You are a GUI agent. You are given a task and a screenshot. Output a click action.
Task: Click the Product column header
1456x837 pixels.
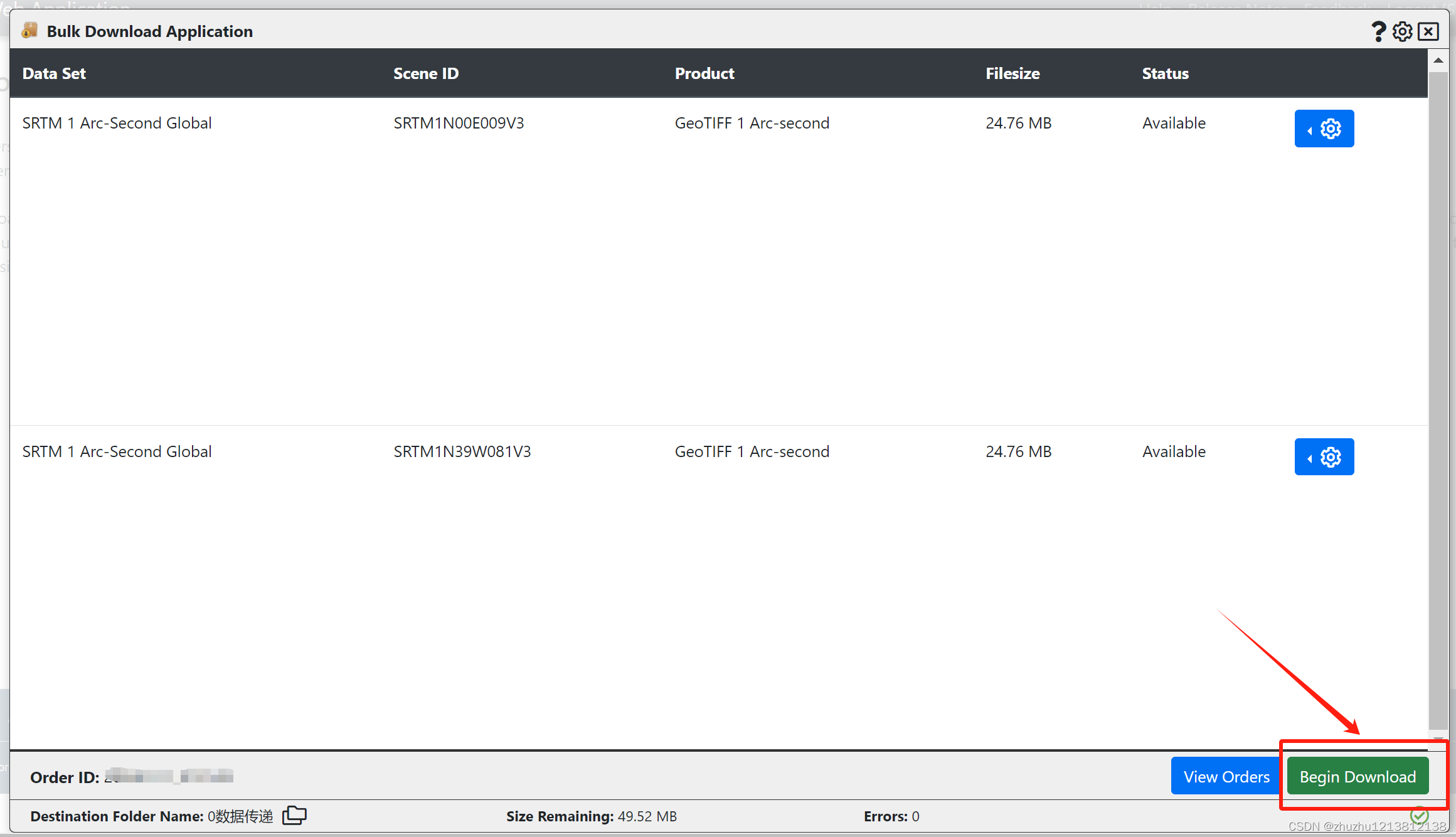click(704, 73)
